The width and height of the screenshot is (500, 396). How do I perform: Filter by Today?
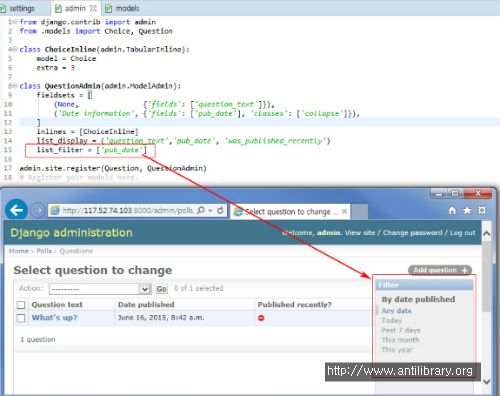tap(392, 321)
